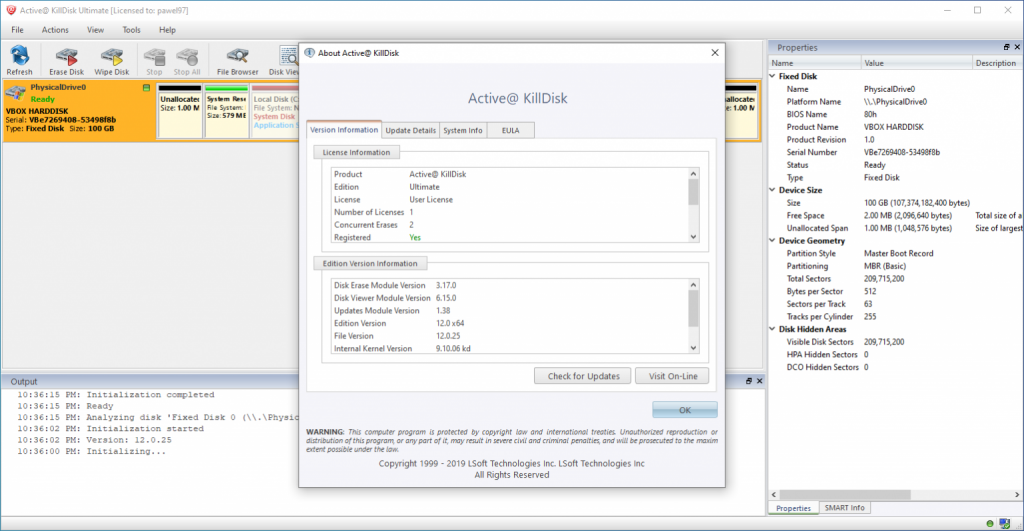Undock the Output panel
Screen dimensions: 1024x531
point(749,381)
